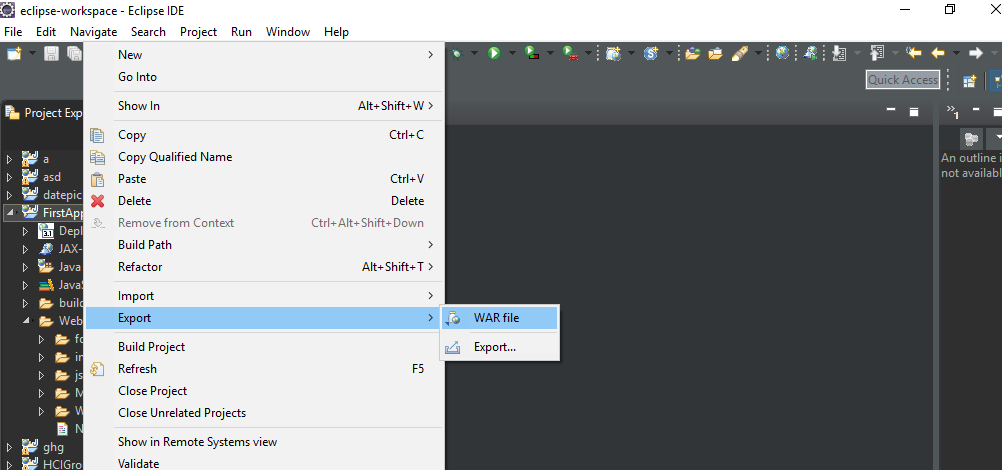1002x470 pixels.
Task: Choose Paste from the context menu
Action: pos(264,178)
